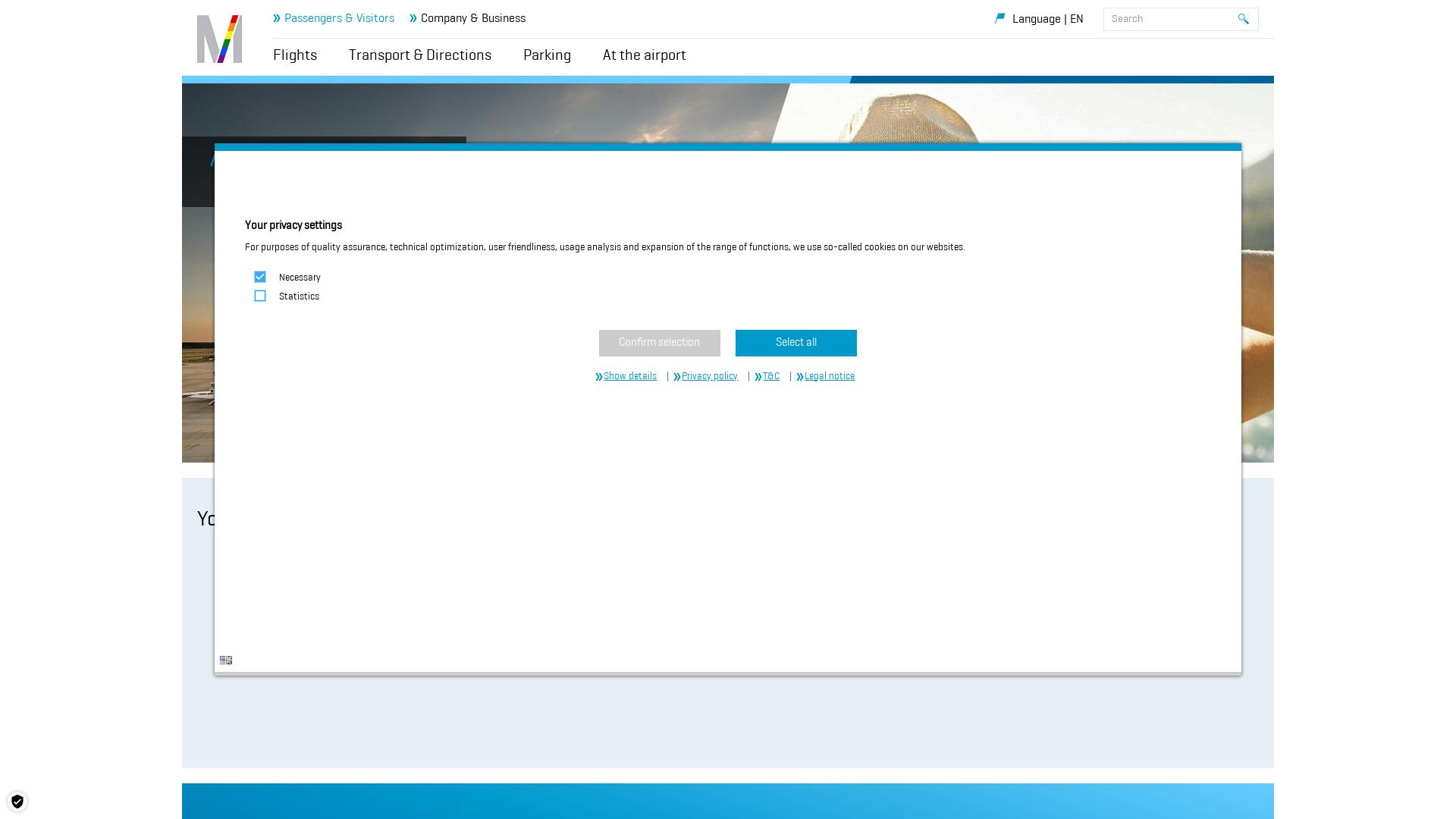
Task: Click the Select all button
Action: point(796,343)
